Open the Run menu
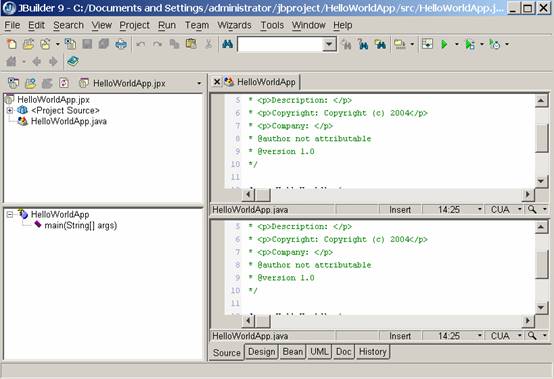 [x=167, y=25]
